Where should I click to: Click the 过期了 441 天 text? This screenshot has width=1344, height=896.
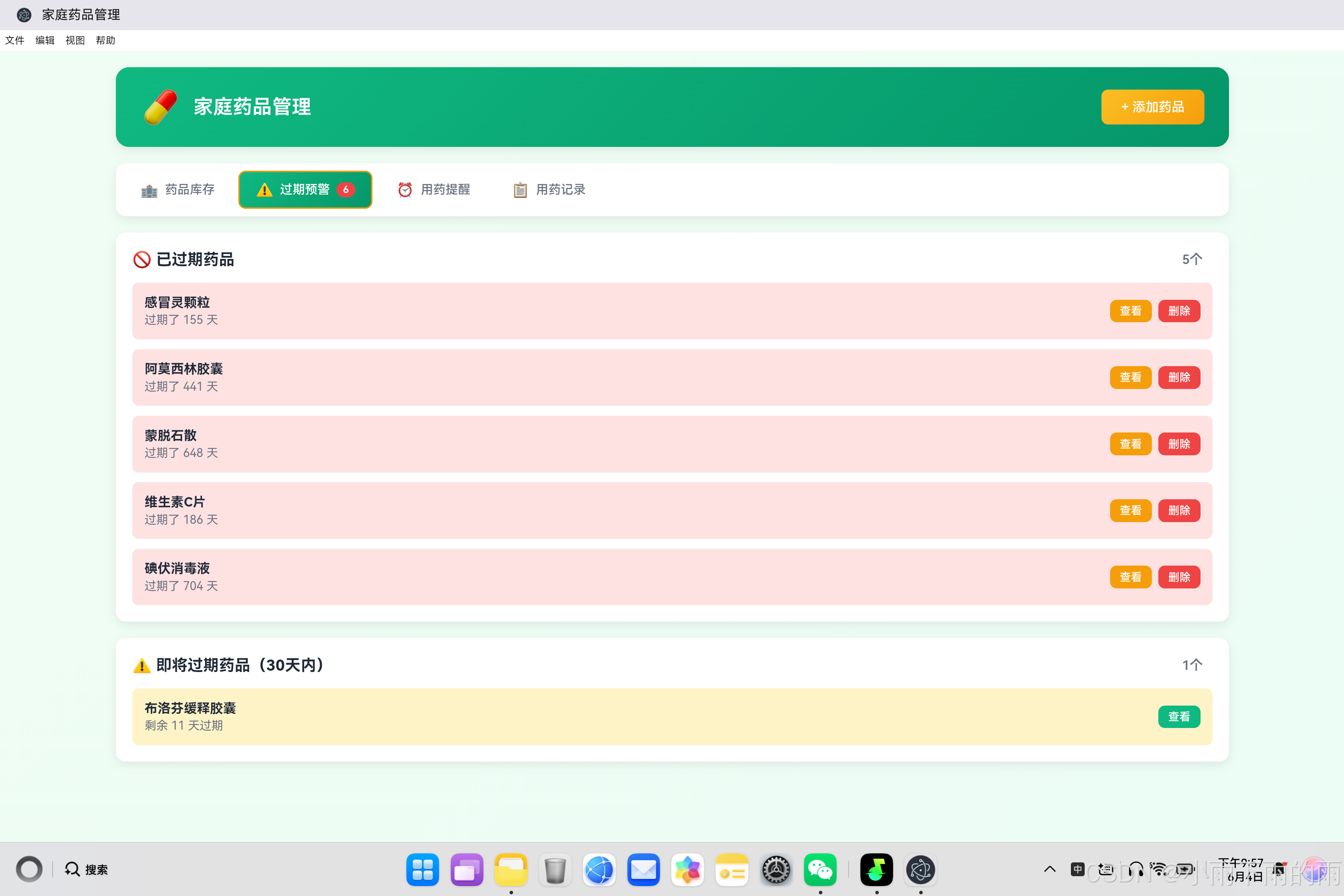click(181, 386)
